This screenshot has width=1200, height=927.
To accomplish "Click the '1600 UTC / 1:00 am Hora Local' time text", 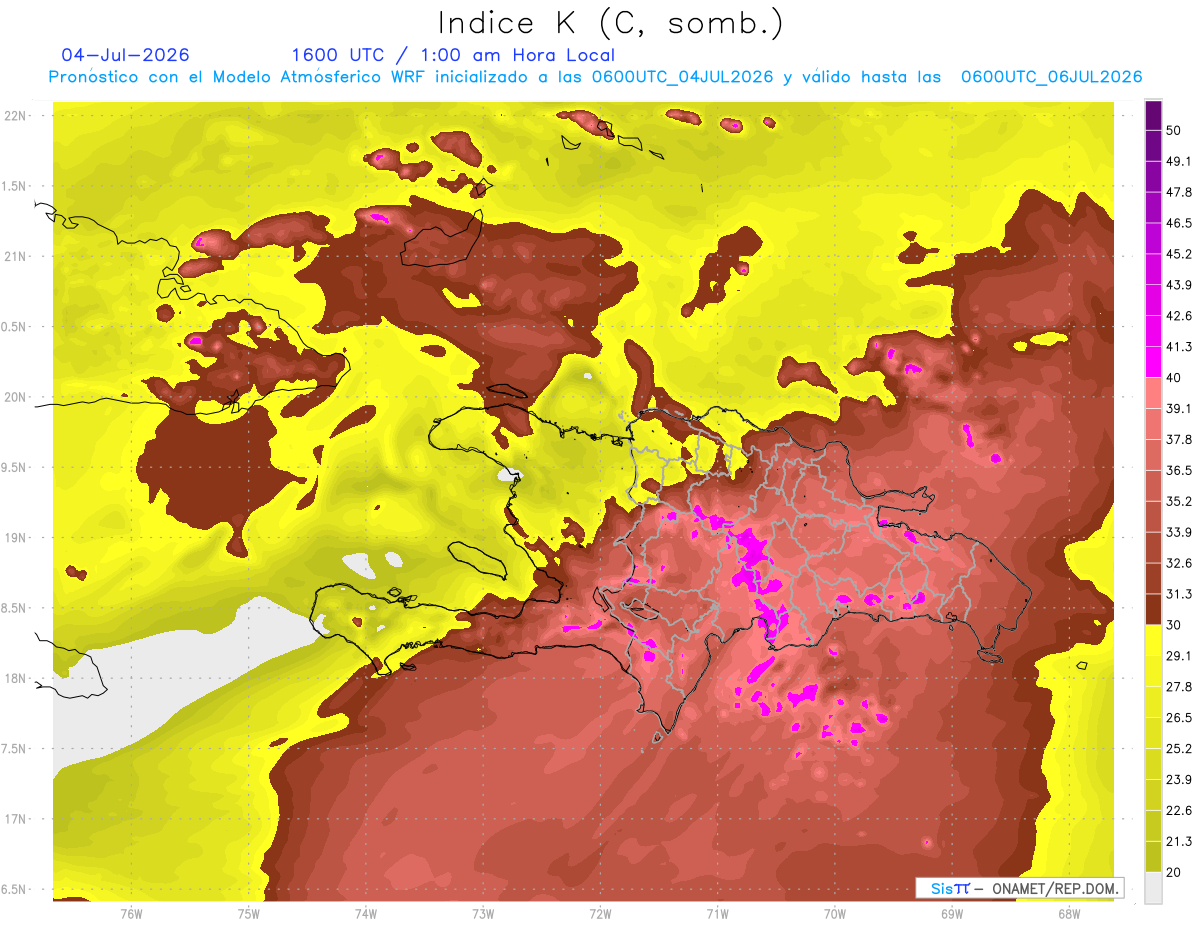I will (453, 55).
